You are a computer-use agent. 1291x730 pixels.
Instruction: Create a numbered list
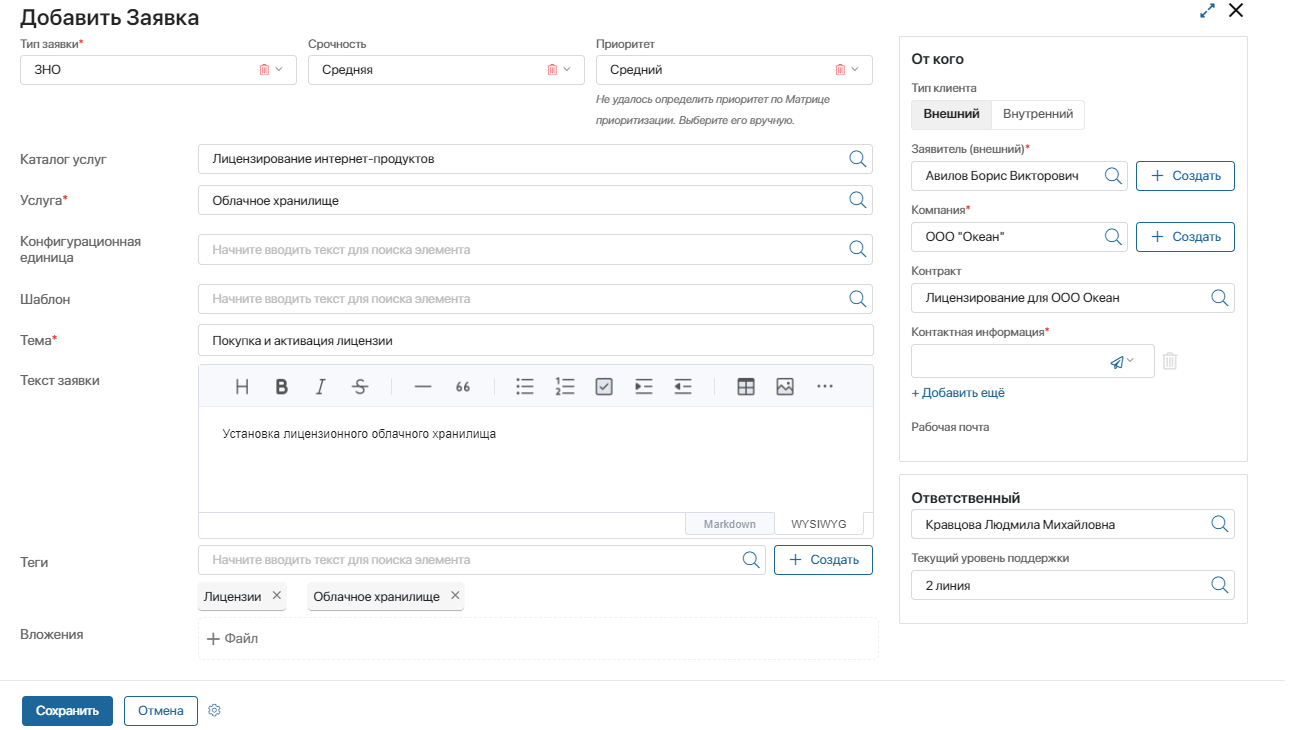[565, 387]
